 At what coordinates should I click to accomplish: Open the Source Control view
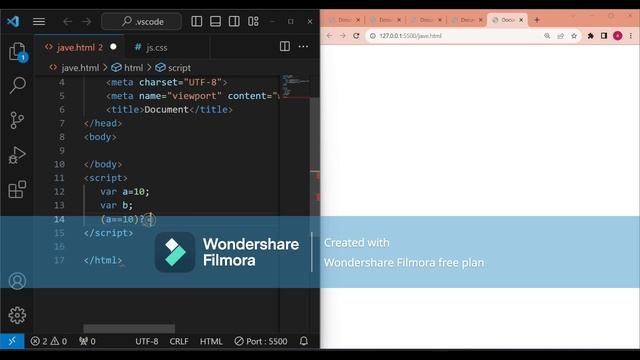pyautogui.click(x=17, y=120)
